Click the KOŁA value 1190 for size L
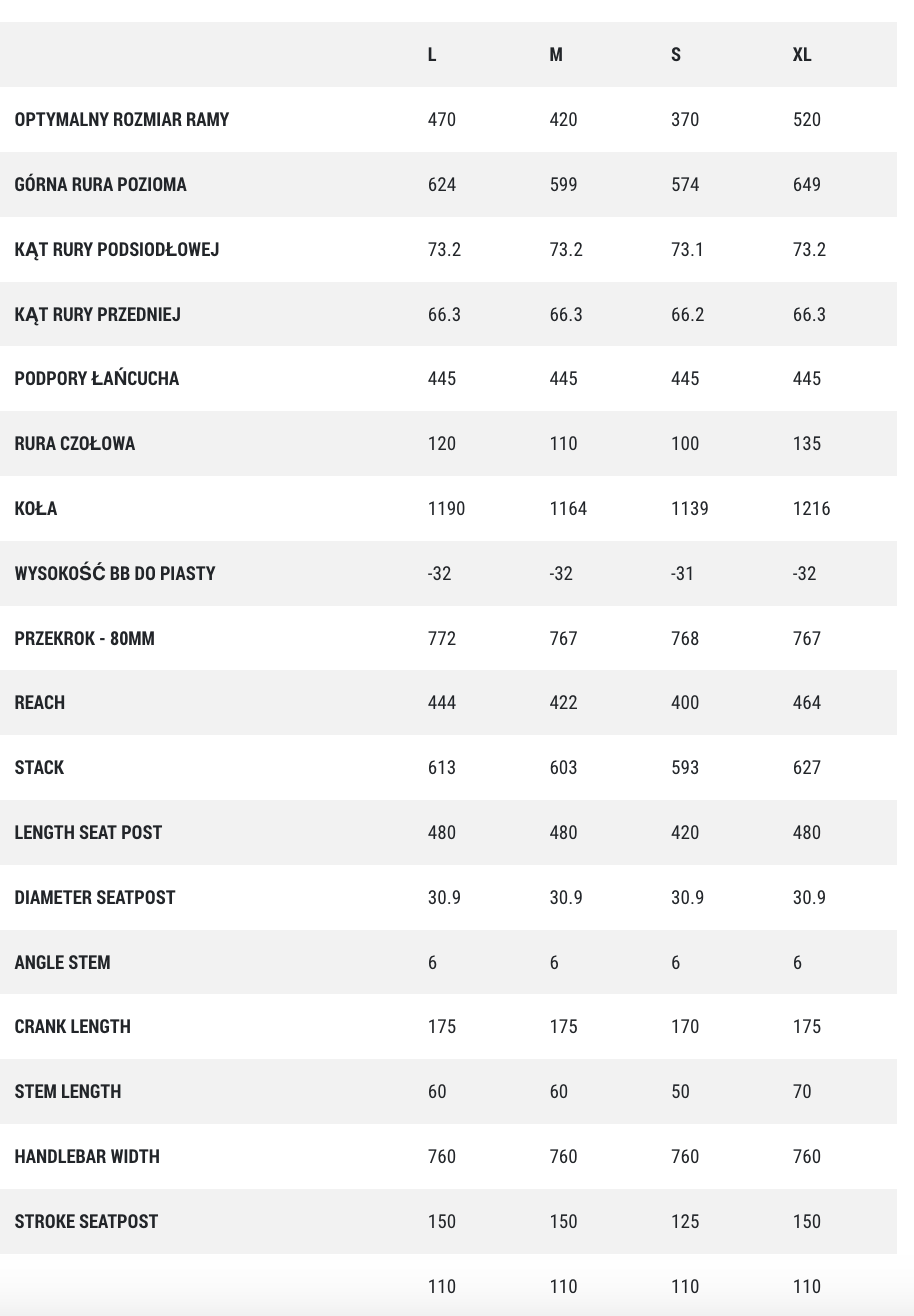The image size is (914, 1316). pos(447,509)
